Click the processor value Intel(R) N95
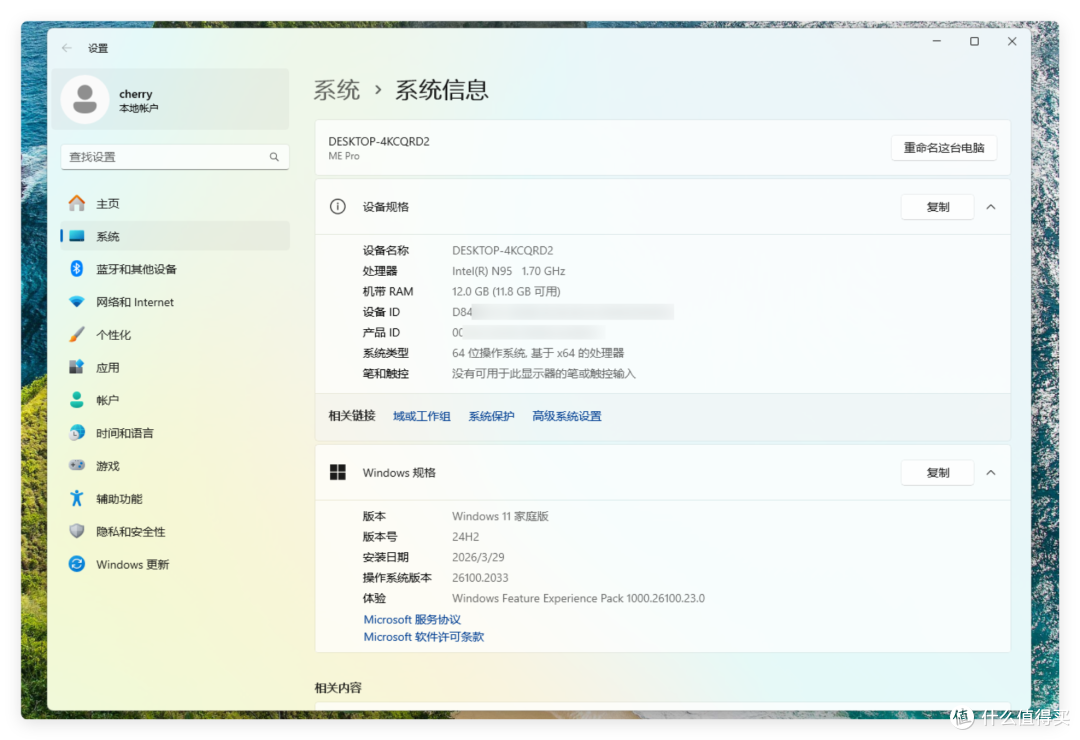 pos(508,271)
